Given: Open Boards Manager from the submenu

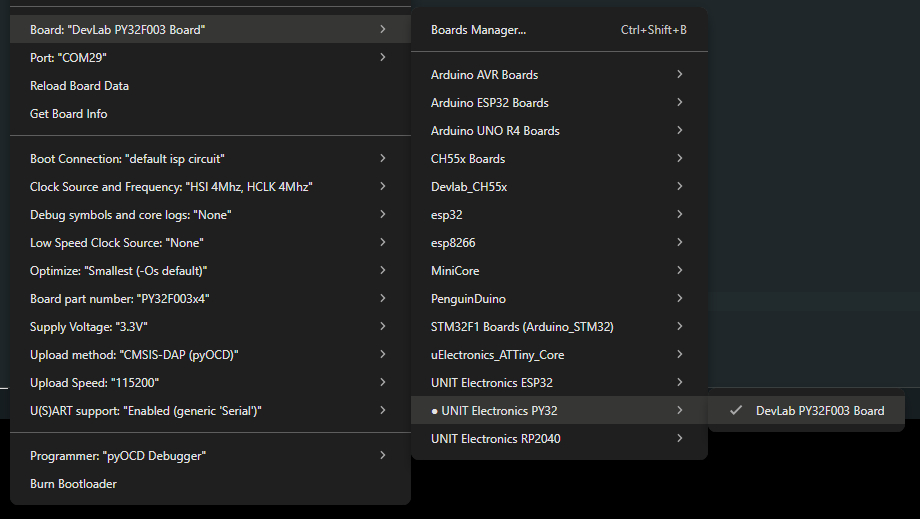Looking at the screenshot, I should [478, 30].
